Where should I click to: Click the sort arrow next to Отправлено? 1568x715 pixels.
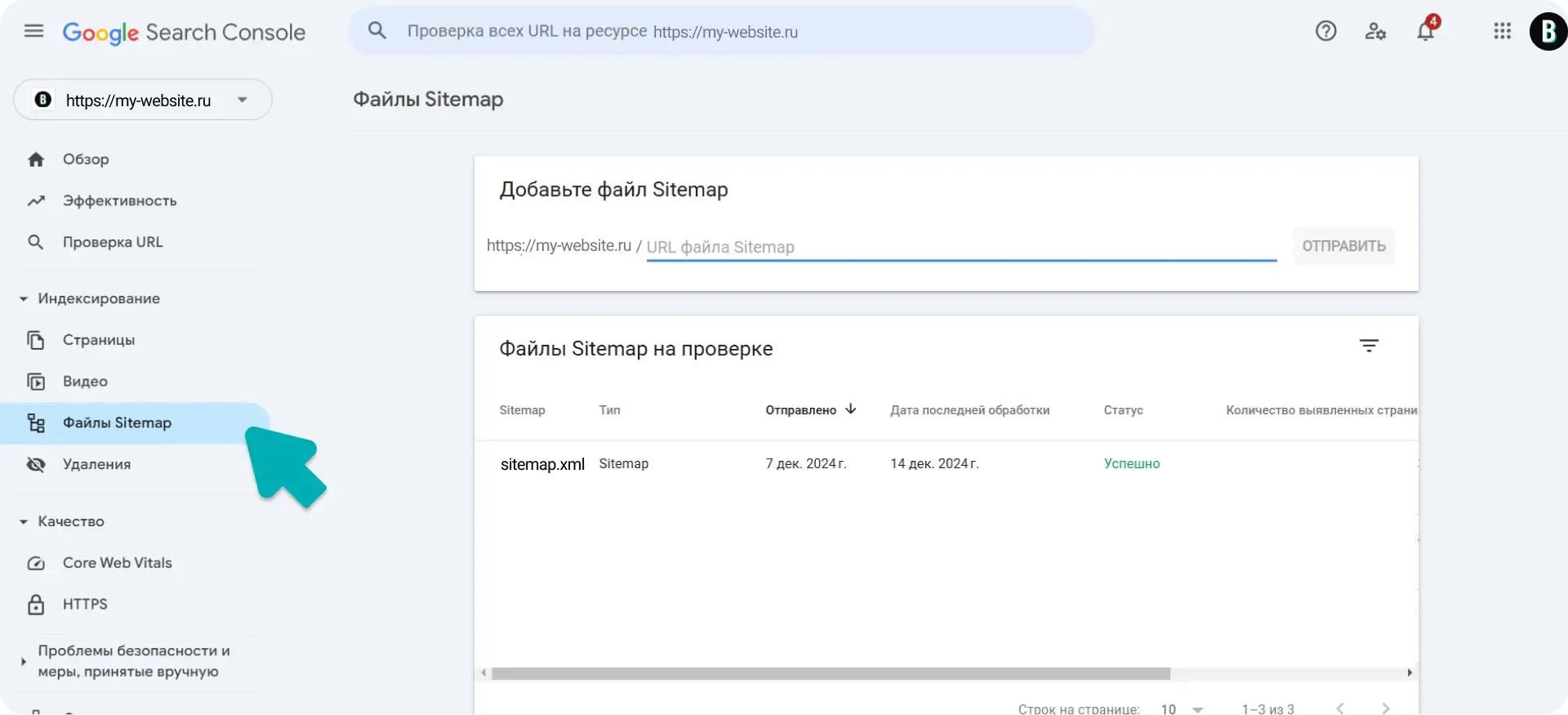click(x=850, y=409)
